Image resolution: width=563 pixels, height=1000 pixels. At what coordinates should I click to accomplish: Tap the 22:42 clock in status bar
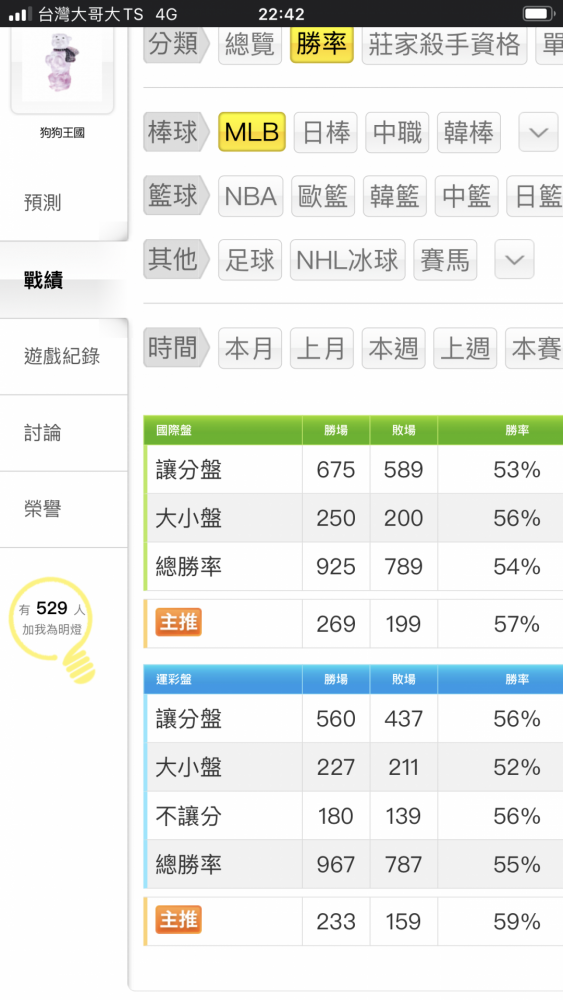[281, 13]
